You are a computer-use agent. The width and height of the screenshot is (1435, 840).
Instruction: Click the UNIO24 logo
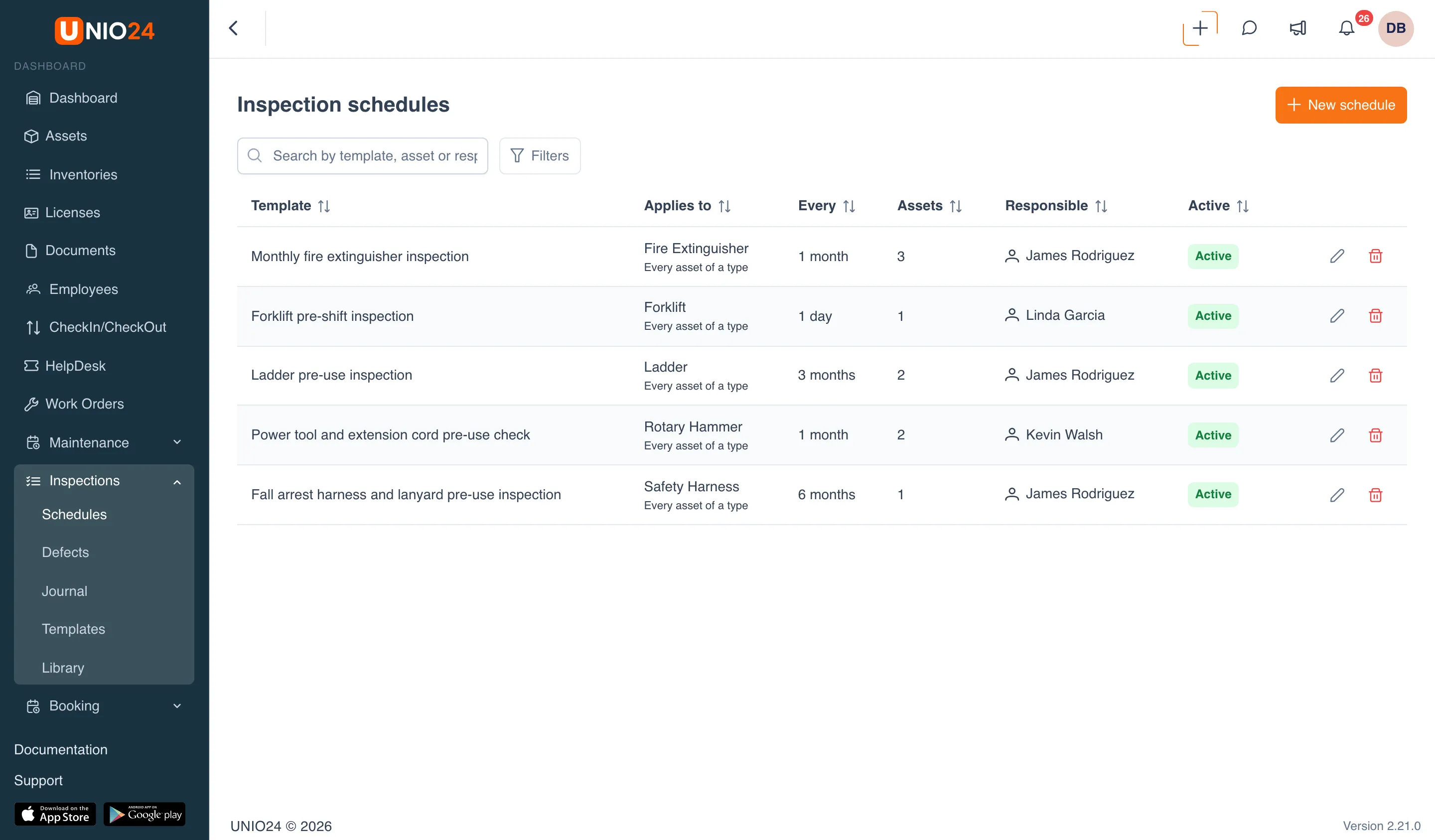[104, 30]
